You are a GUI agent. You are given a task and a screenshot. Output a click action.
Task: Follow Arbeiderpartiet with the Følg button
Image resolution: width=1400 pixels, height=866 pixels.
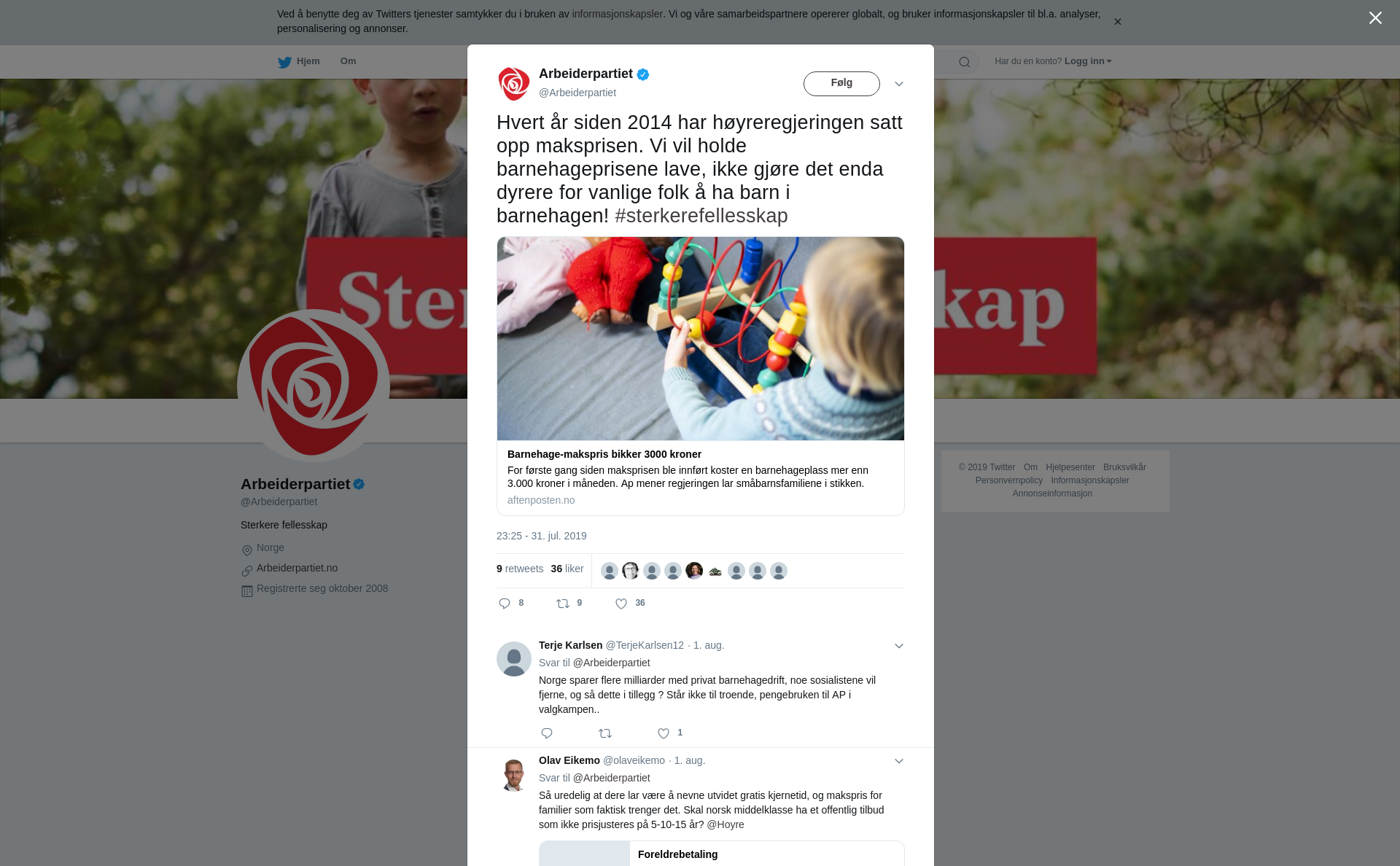tap(841, 84)
